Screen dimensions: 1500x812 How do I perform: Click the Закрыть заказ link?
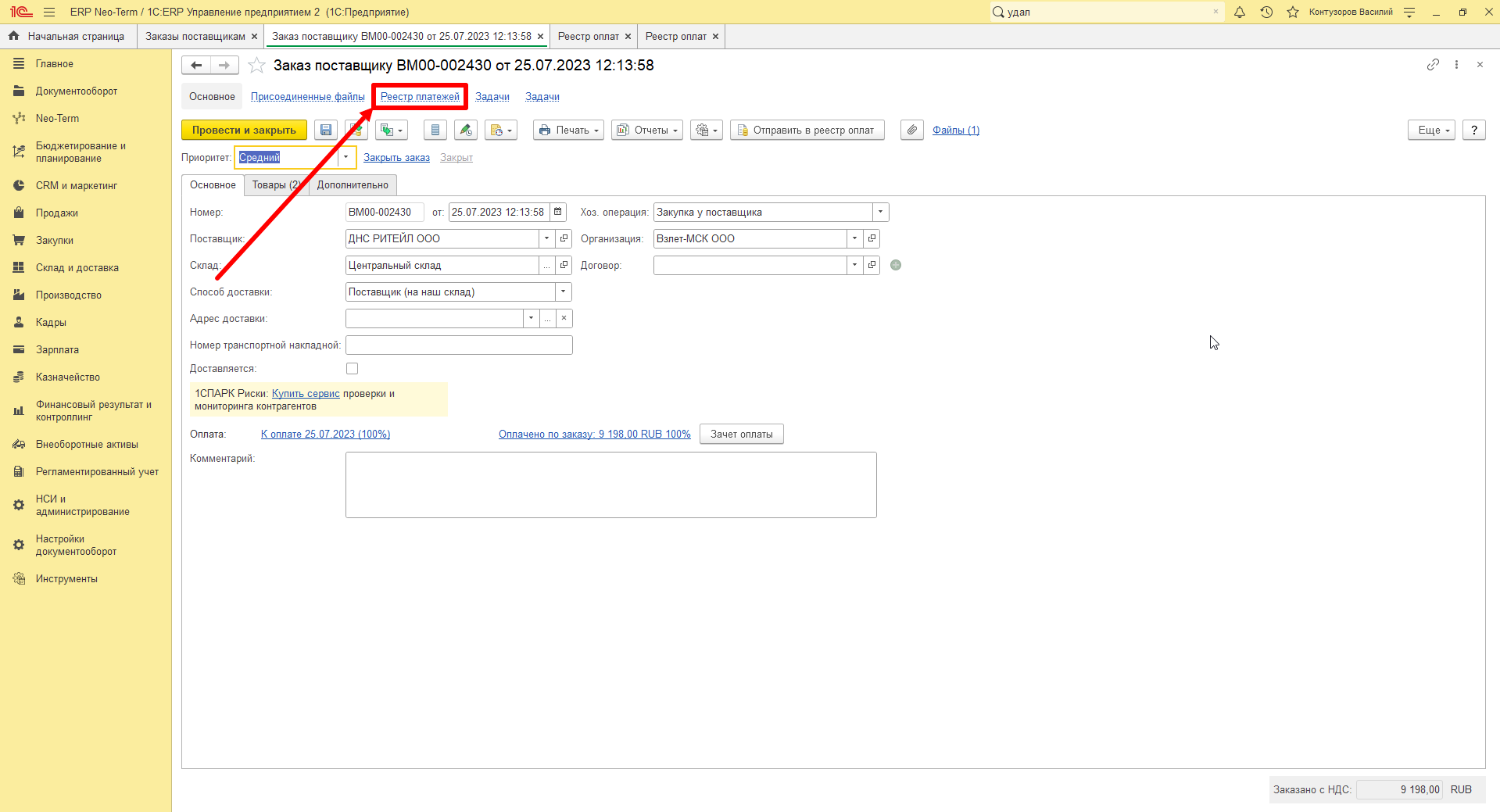[x=396, y=158]
